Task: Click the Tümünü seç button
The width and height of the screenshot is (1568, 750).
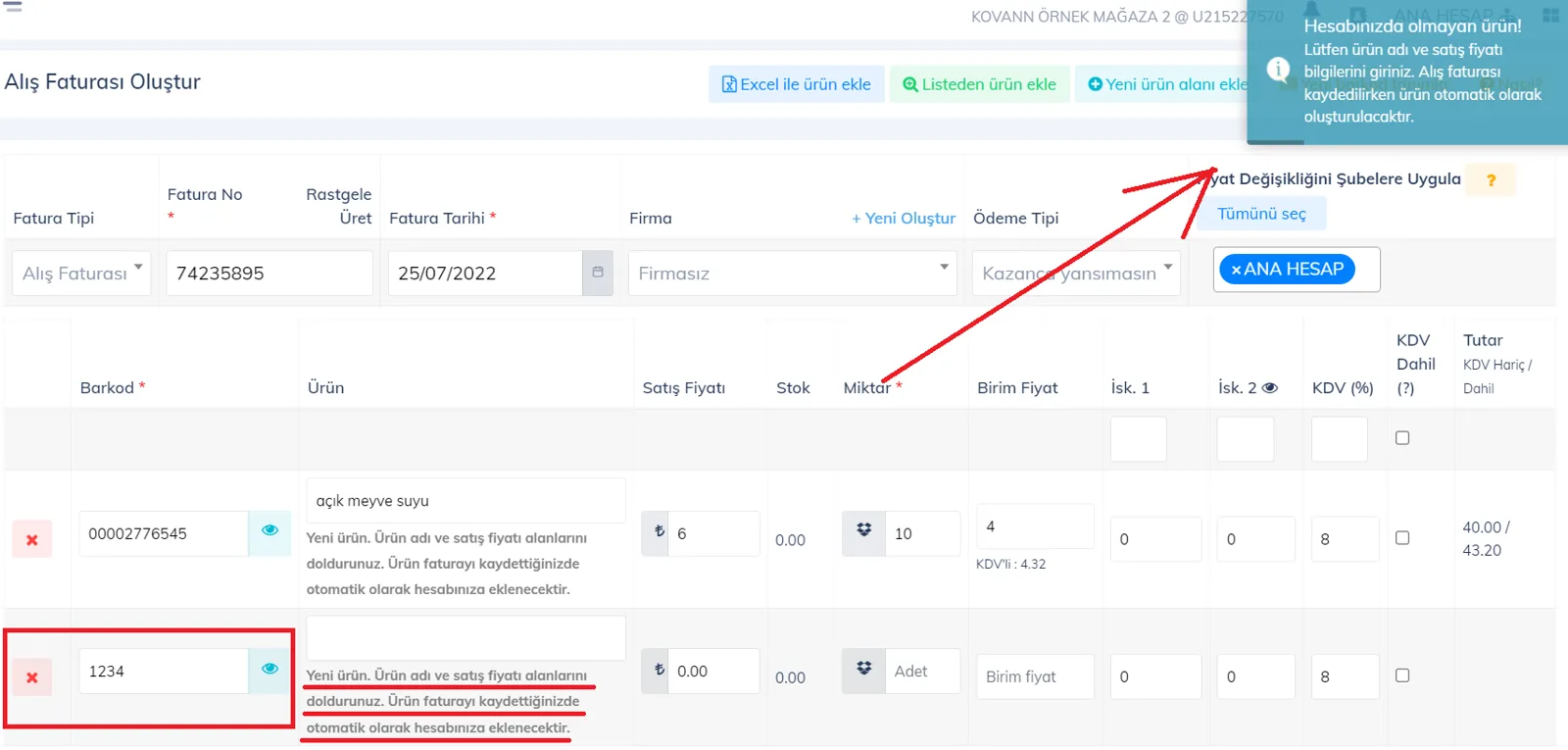Action: pos(1261,214)
